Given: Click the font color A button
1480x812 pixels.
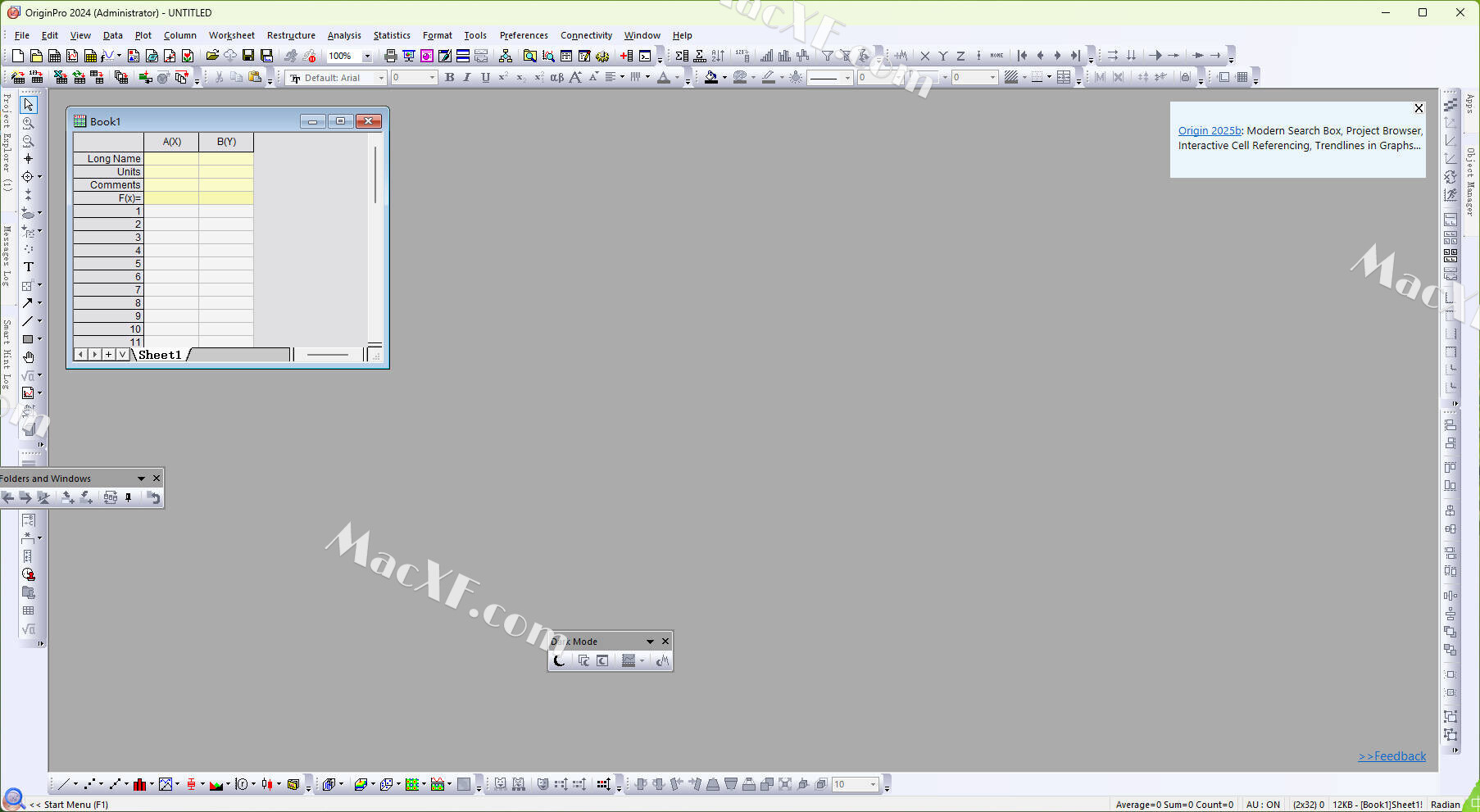Looking at the screenshot, I should [664, 77].
